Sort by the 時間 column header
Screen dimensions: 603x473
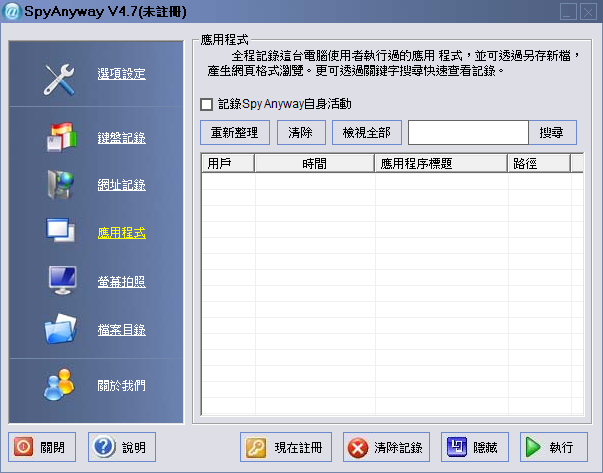[x=314, y=162]
